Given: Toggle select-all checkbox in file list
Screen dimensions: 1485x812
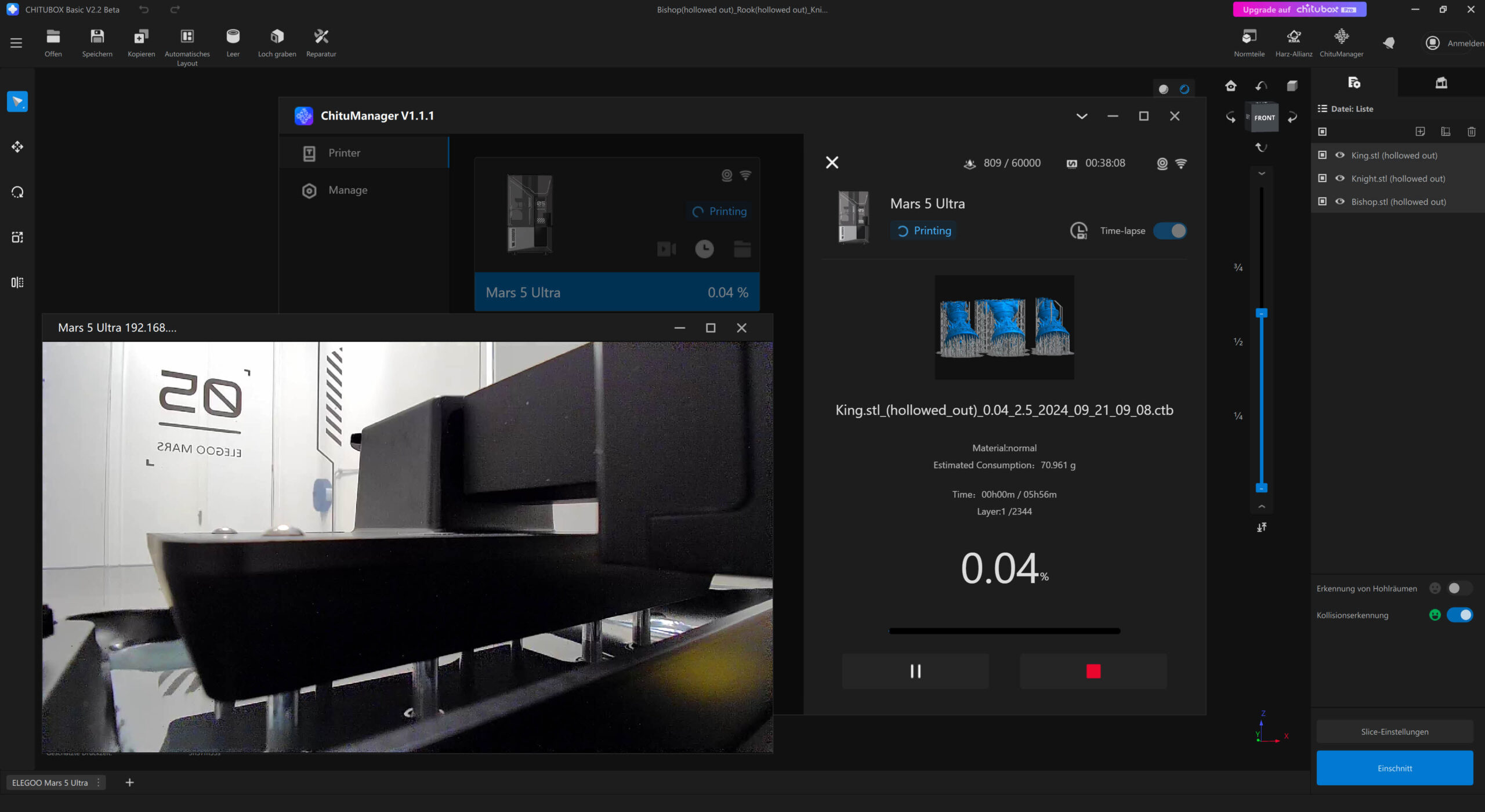Looking at the screenshot, I should coord(1323,132).
